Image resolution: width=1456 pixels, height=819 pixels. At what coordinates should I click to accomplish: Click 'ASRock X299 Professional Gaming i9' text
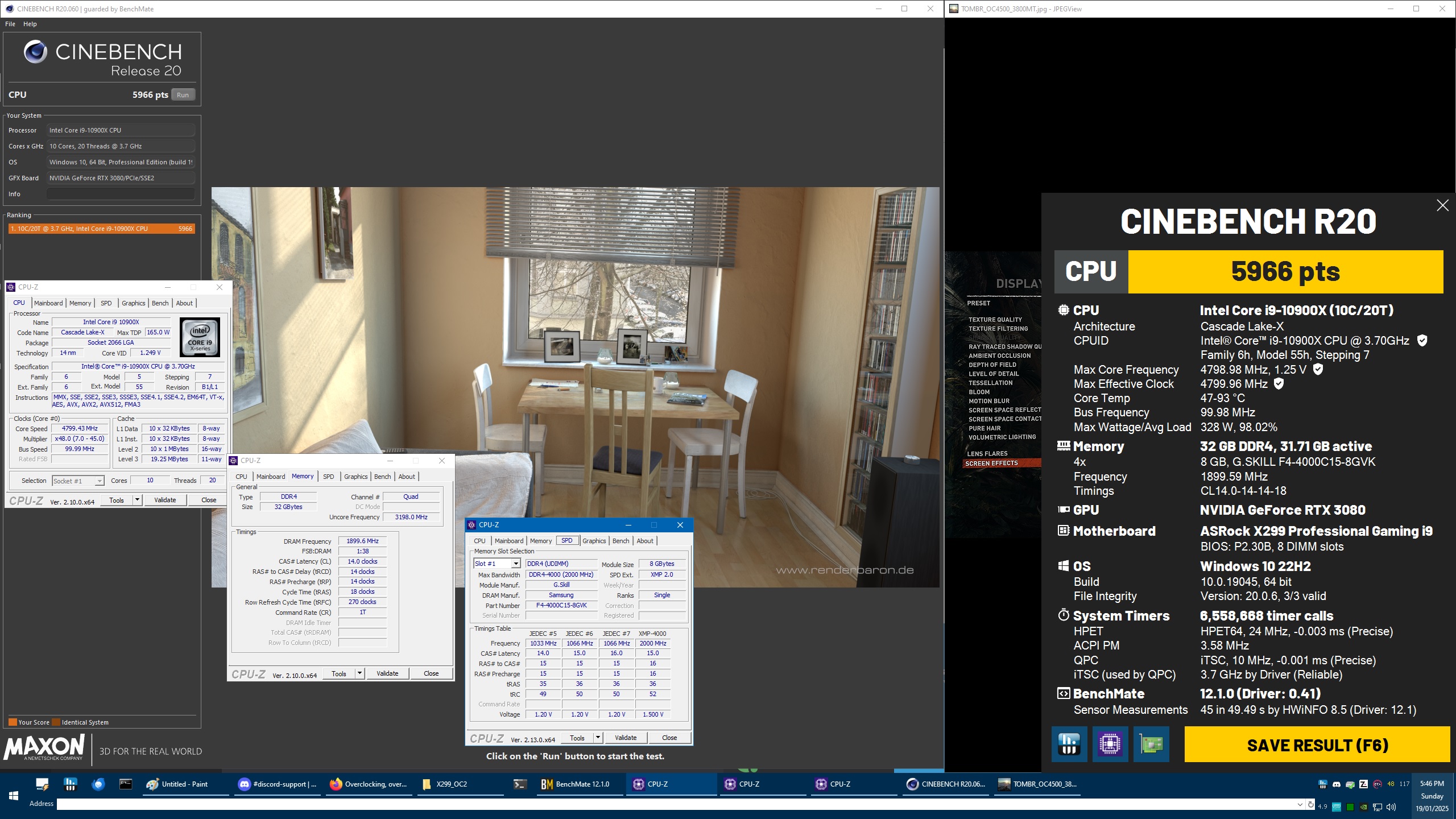[1316, 531]
